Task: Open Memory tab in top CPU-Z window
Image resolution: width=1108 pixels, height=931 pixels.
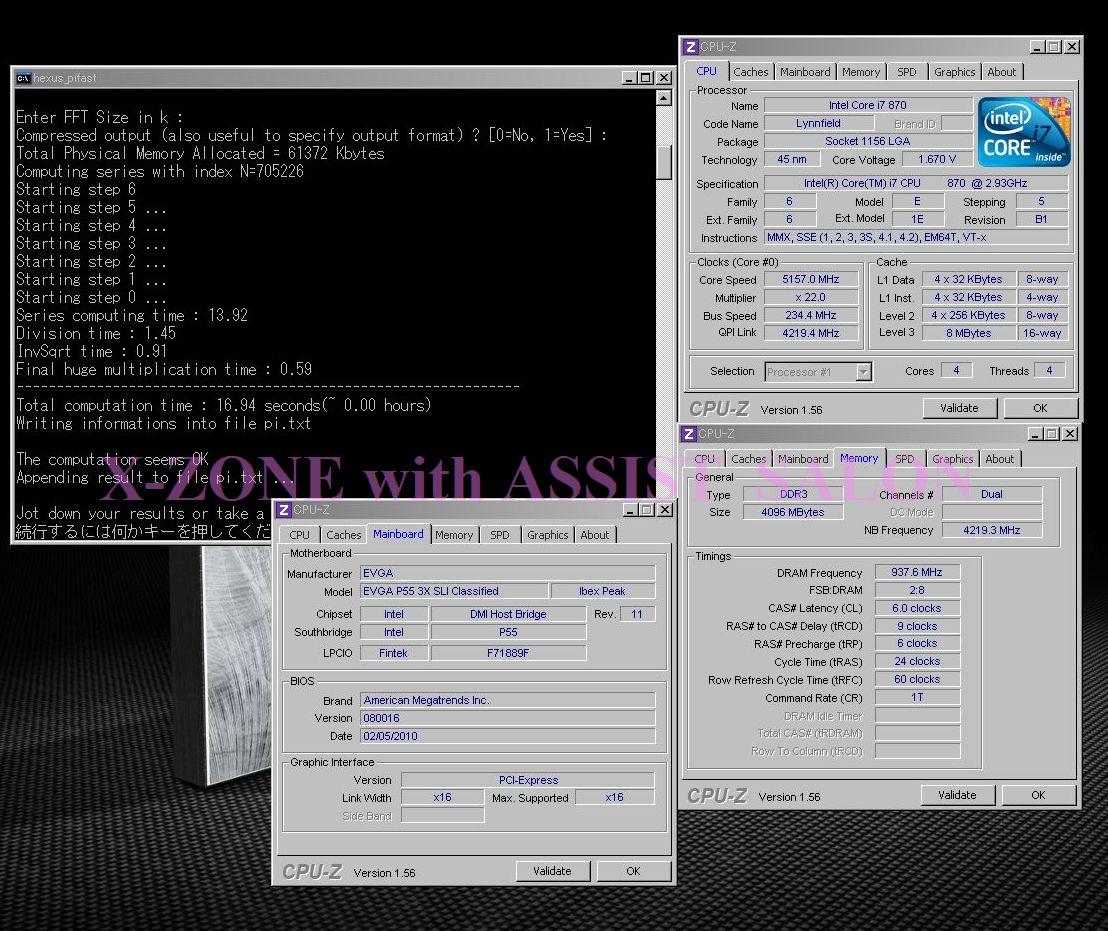Action: (861, 72)
